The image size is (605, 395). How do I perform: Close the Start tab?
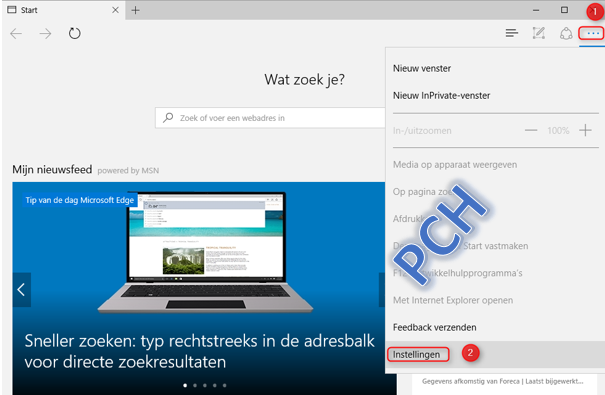115,10
